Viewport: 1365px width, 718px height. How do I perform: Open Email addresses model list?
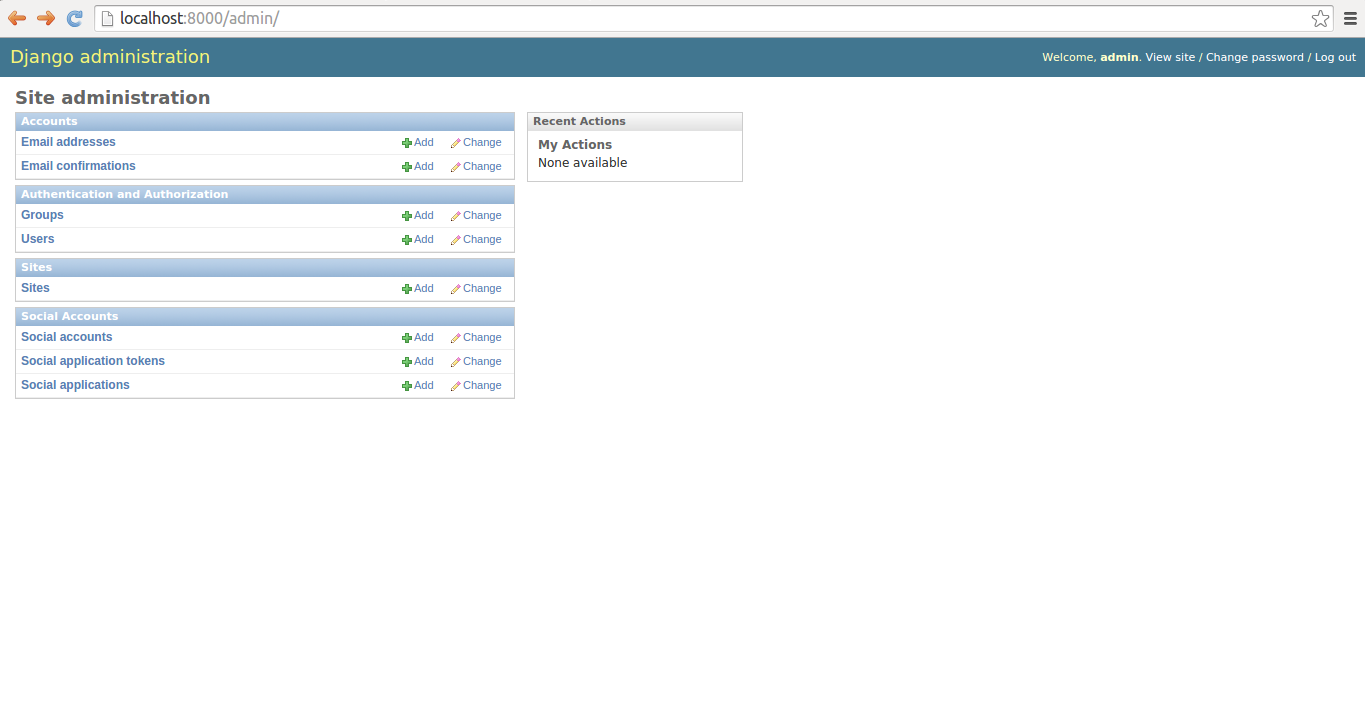pyautogui.click(x=68, y=142)
